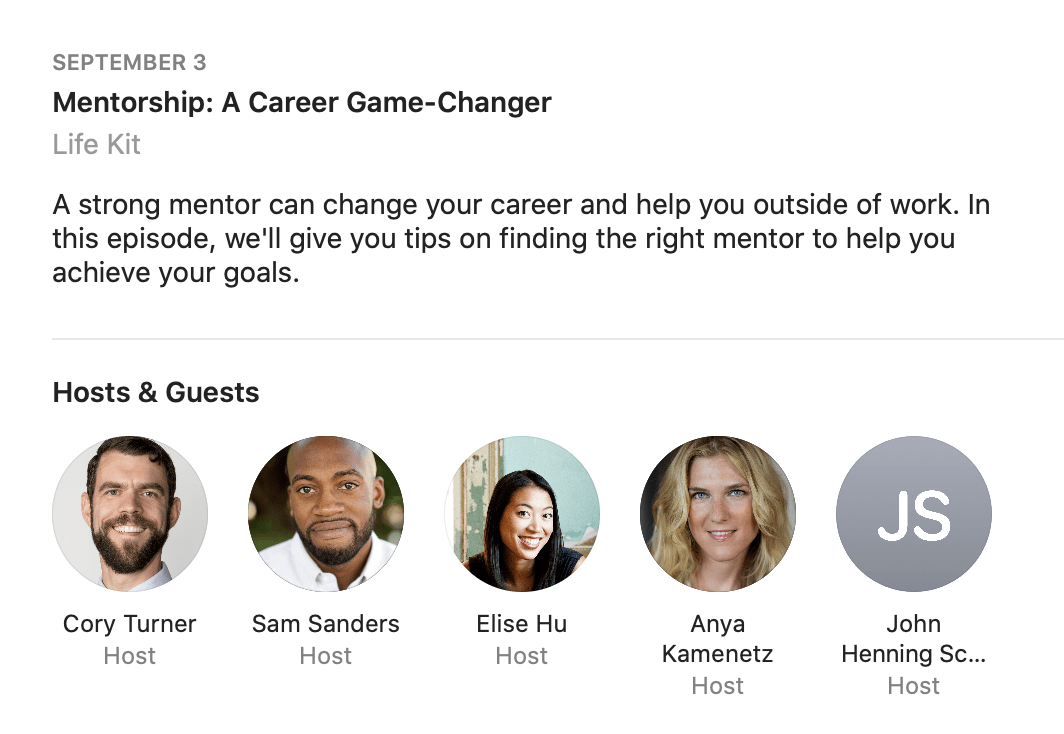Open the gray JS initials avatar
1064x734 pixels.
(x=914, y=514)
